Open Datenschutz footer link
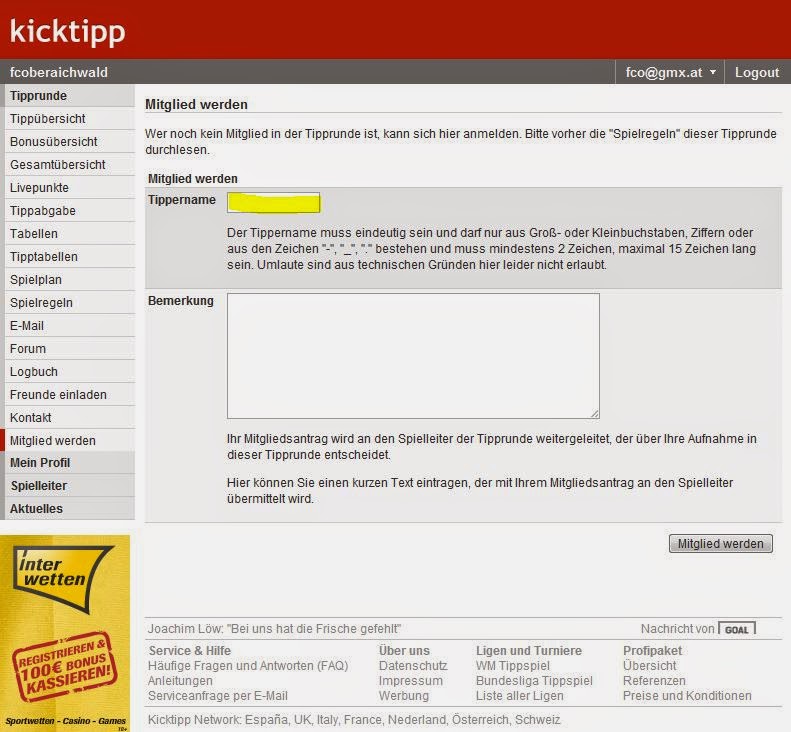 pyautogui.click(x=413, y=666)
